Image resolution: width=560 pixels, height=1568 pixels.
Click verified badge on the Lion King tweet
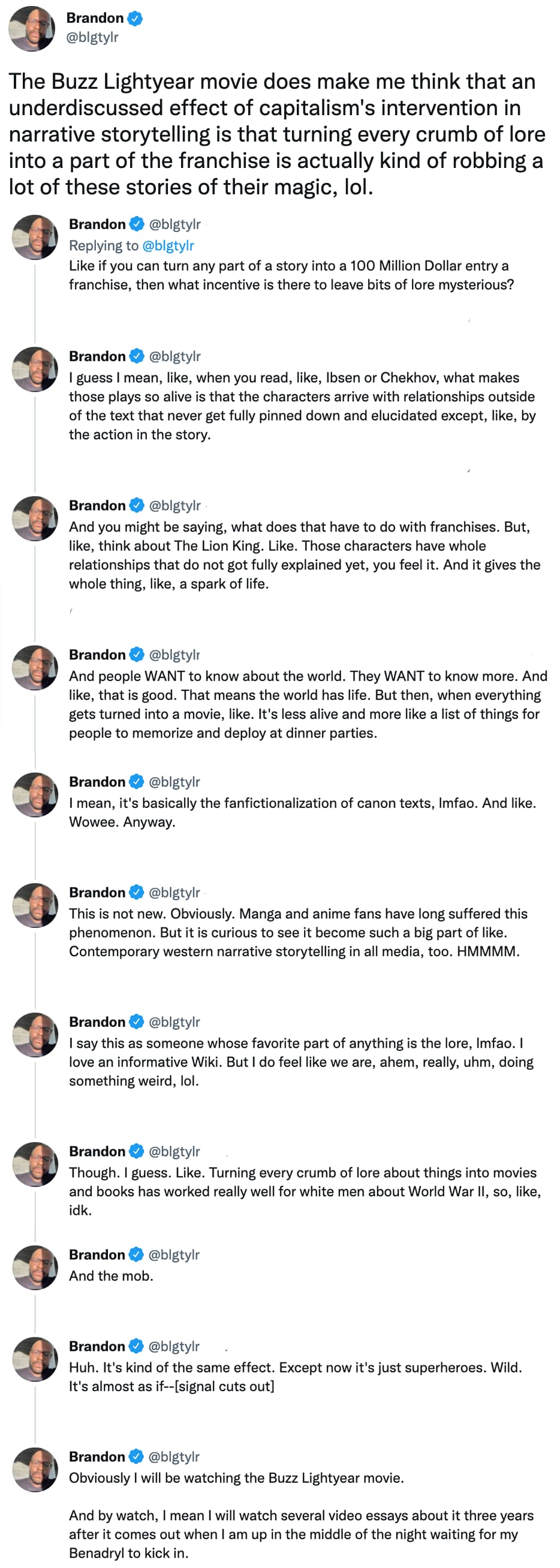point(137,505)
